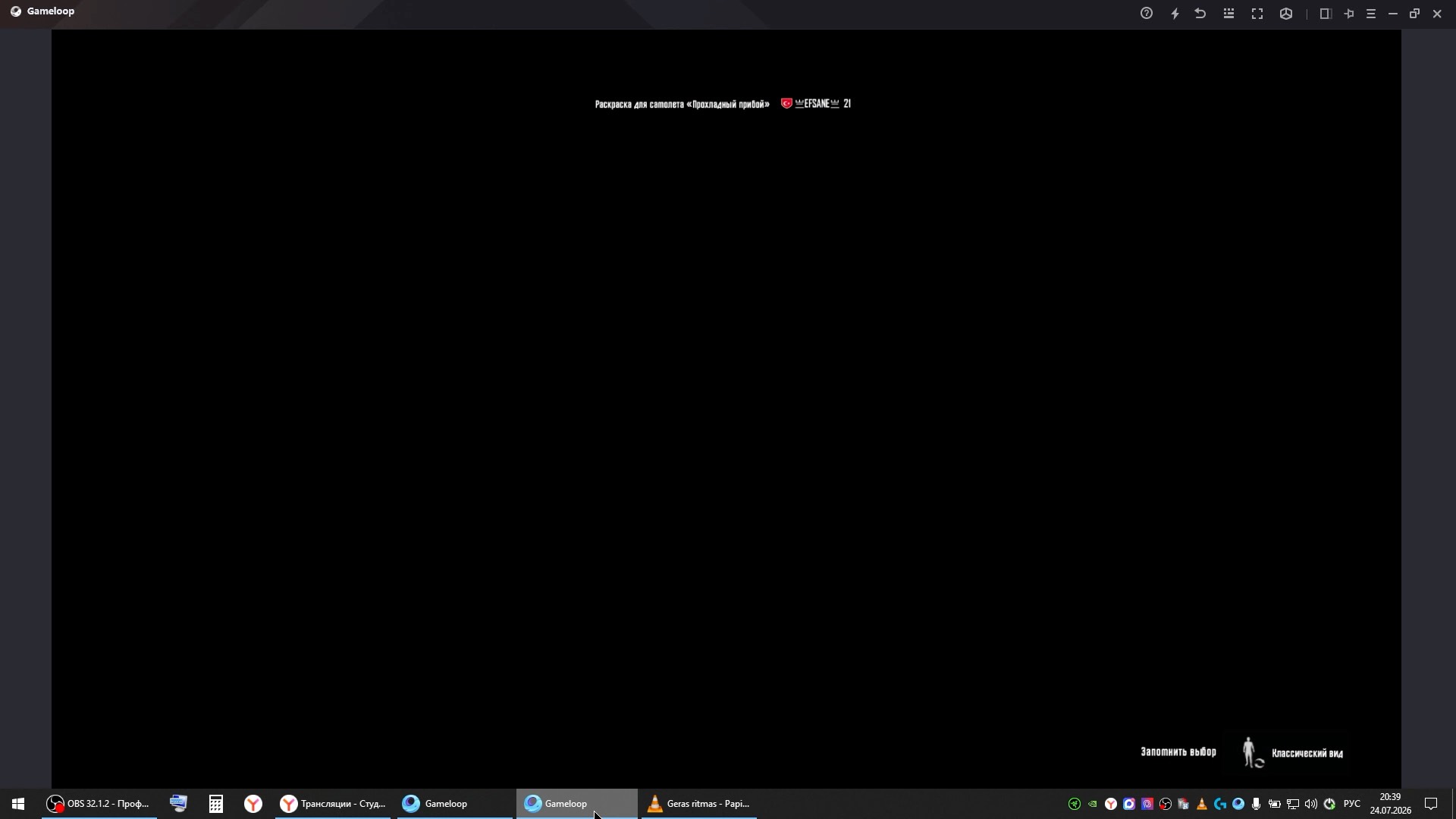Image resolution: width=1456 pixels, height=819 pixels.
Task: Select 'Запомнить выбор' option in game
Action: coord(1178,752)
